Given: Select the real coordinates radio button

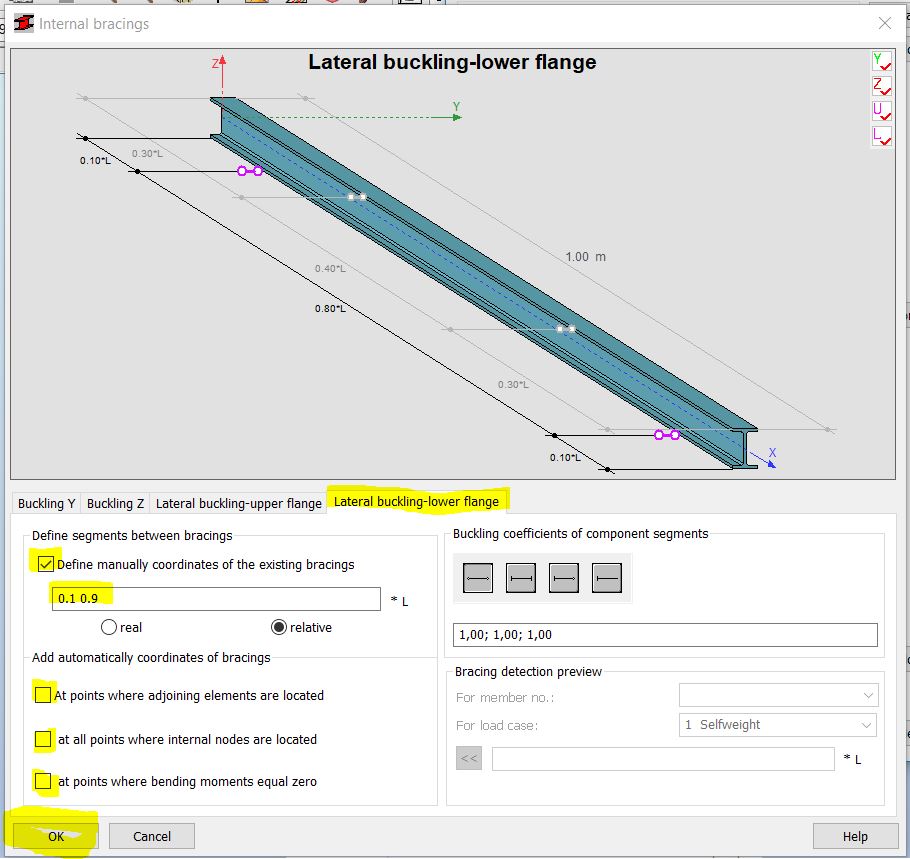Looking at the screenshot, I should pyautogui.click(x=108, y=627).
